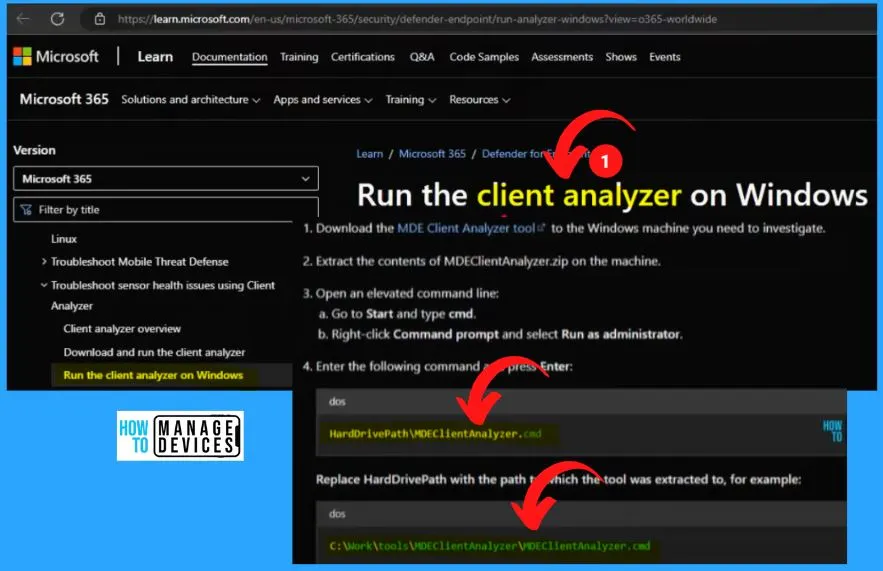Open the Documentation tab
Screen dimensions: 883x571
[x=230, y=57]
